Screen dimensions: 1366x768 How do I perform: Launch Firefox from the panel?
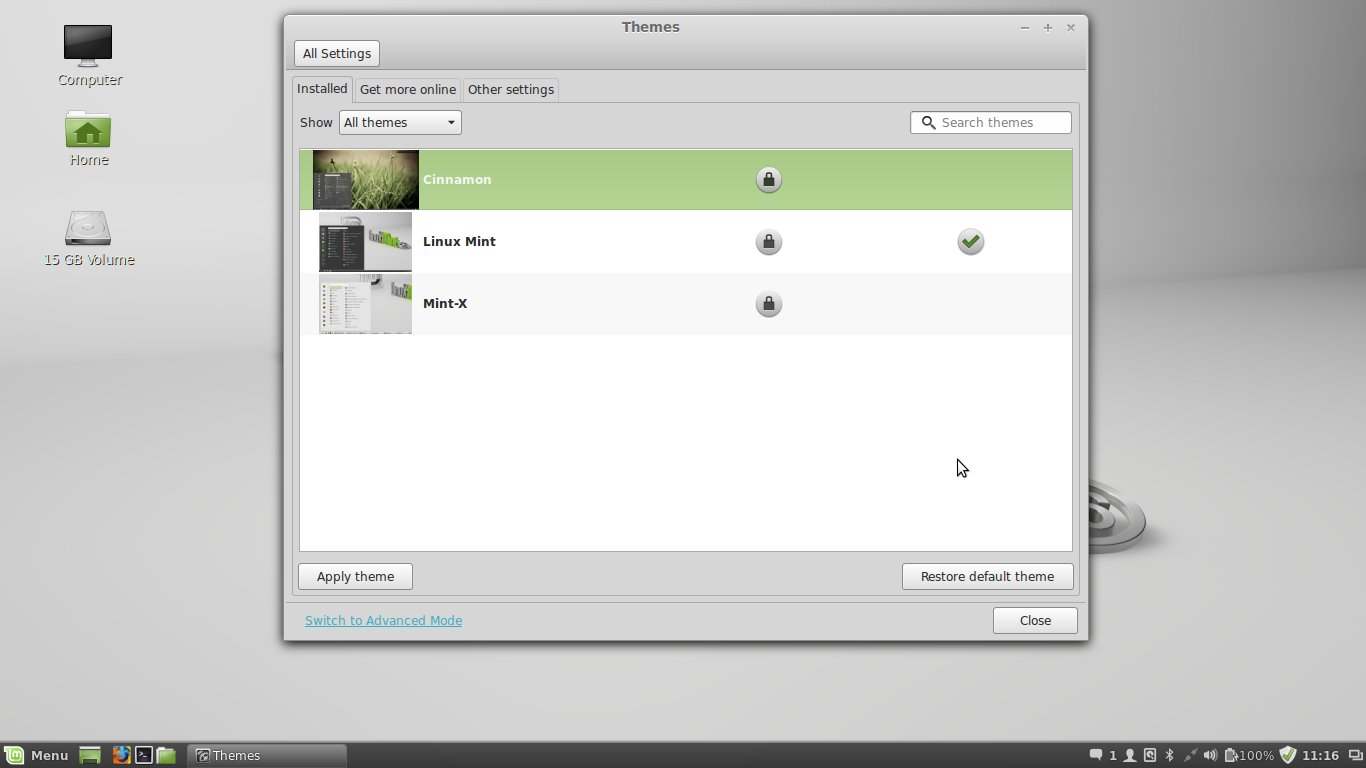pyautogui.click(x=121, y=755)
